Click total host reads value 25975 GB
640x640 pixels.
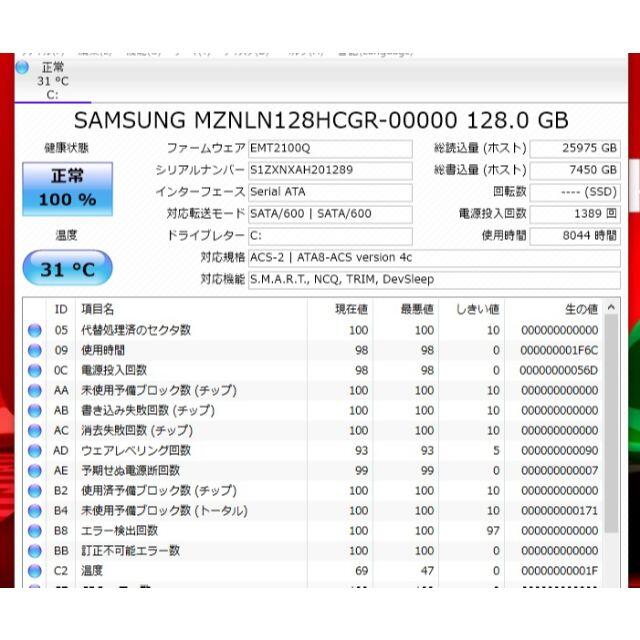(x=575, y=148)
